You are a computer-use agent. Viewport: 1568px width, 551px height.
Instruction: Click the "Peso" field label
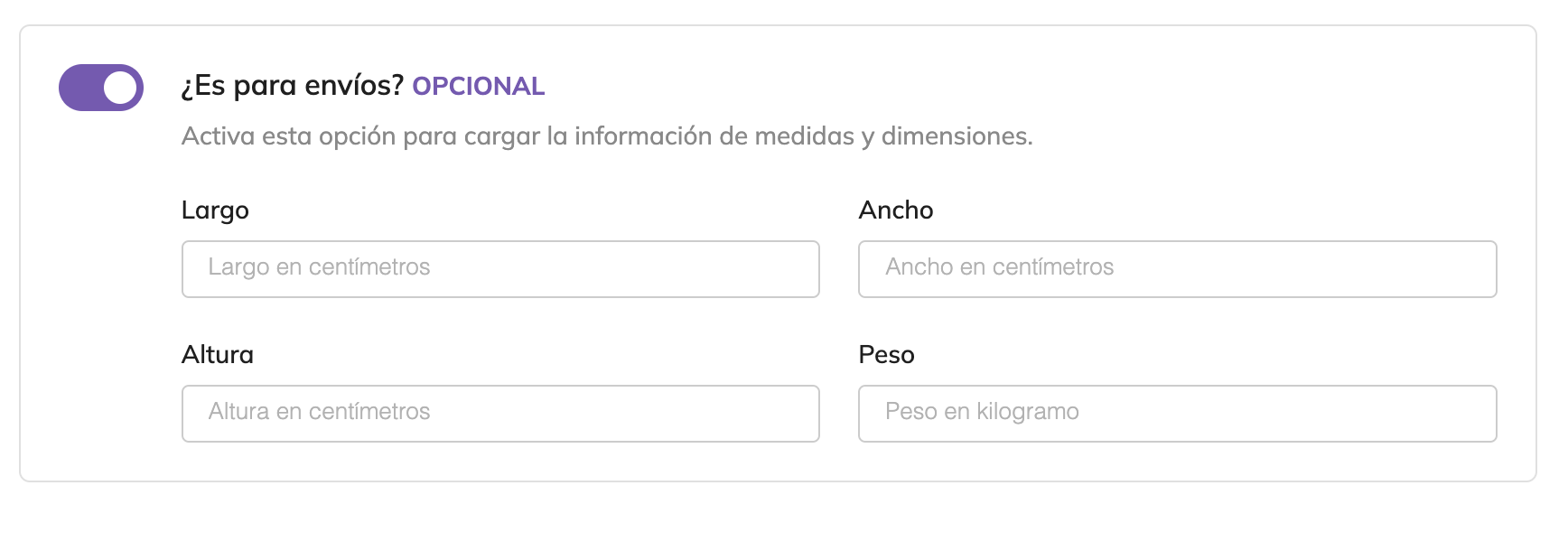[x=886, y=355]
